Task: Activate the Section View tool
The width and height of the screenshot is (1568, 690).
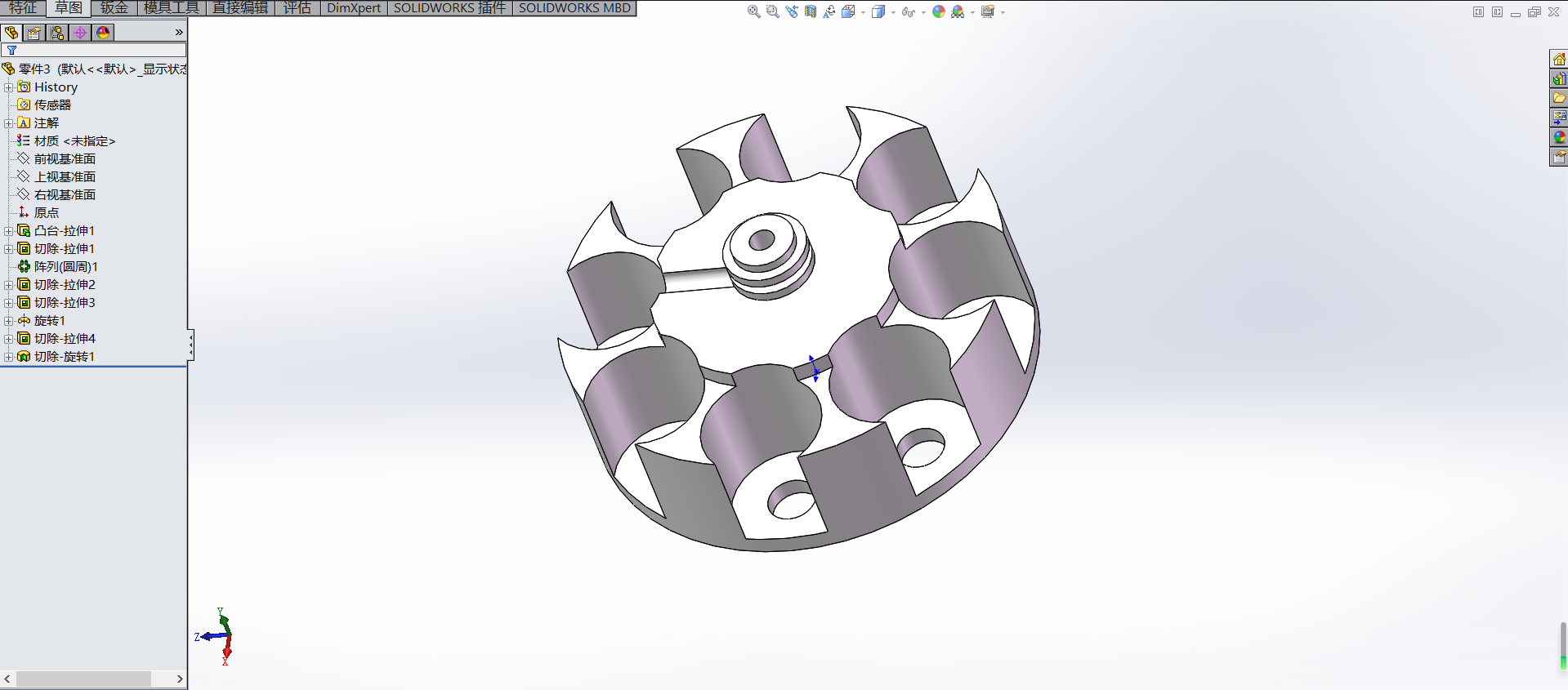Action: 810,11
